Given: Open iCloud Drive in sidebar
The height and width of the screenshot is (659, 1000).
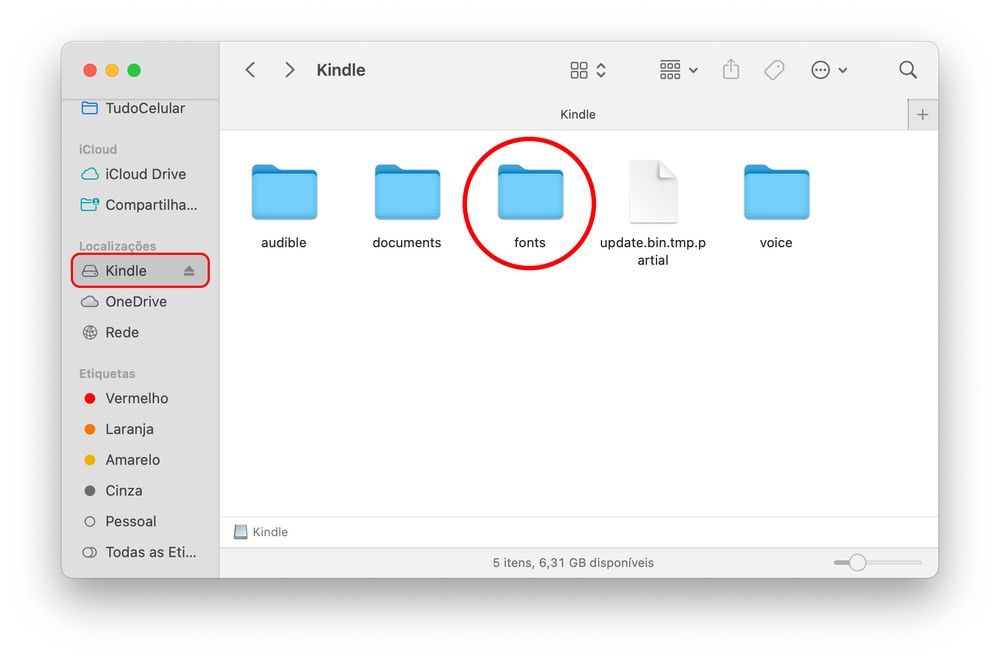Looking at the screenshot, I should 145,174.
